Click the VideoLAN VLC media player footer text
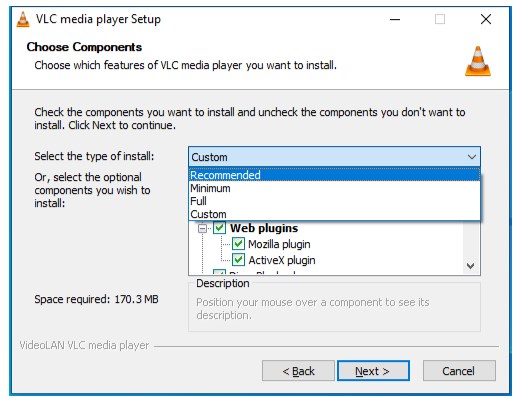Viewport: 517px width, 398px height. (x=84, y=345)
